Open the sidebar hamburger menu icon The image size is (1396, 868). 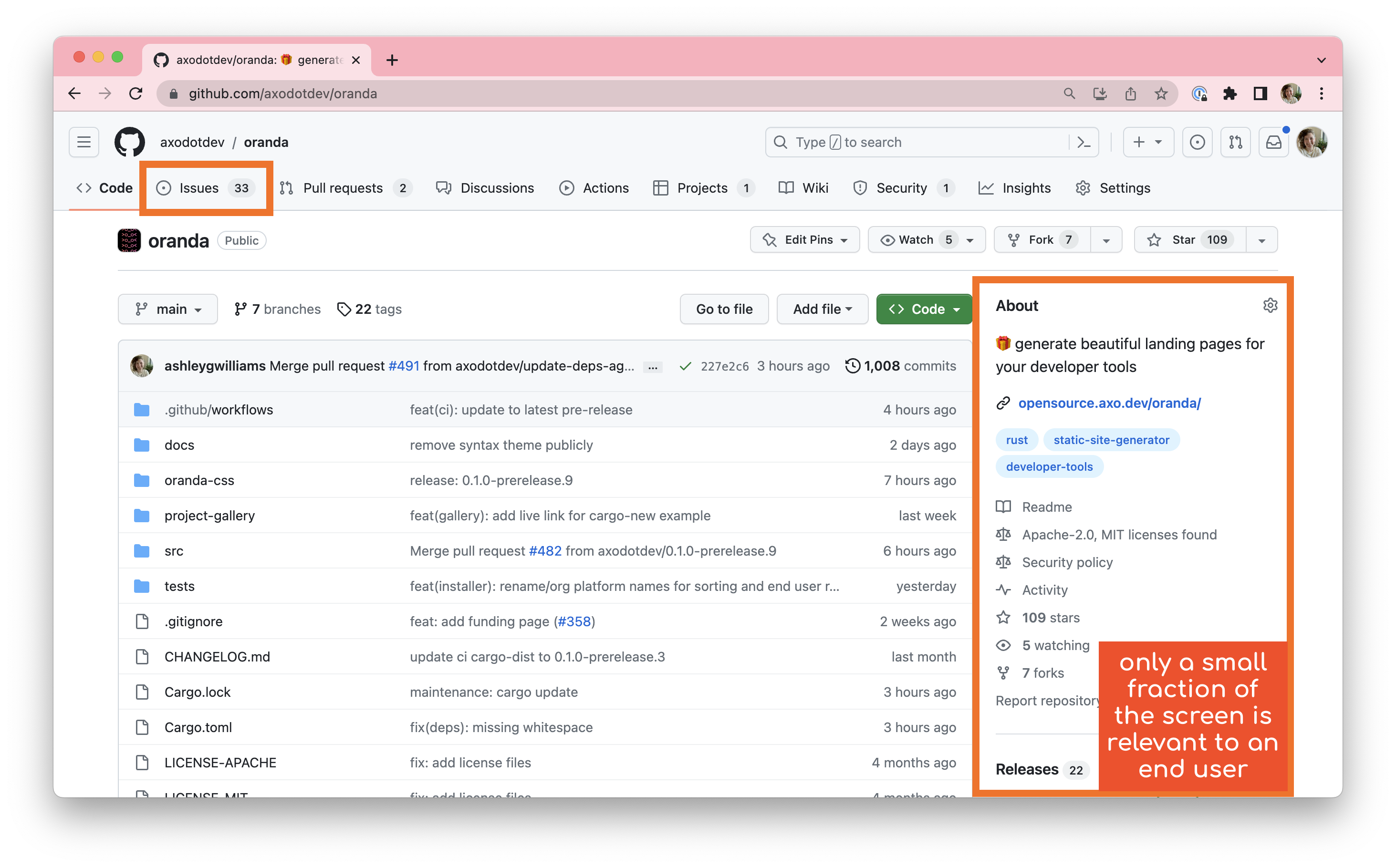click(83, 142)
